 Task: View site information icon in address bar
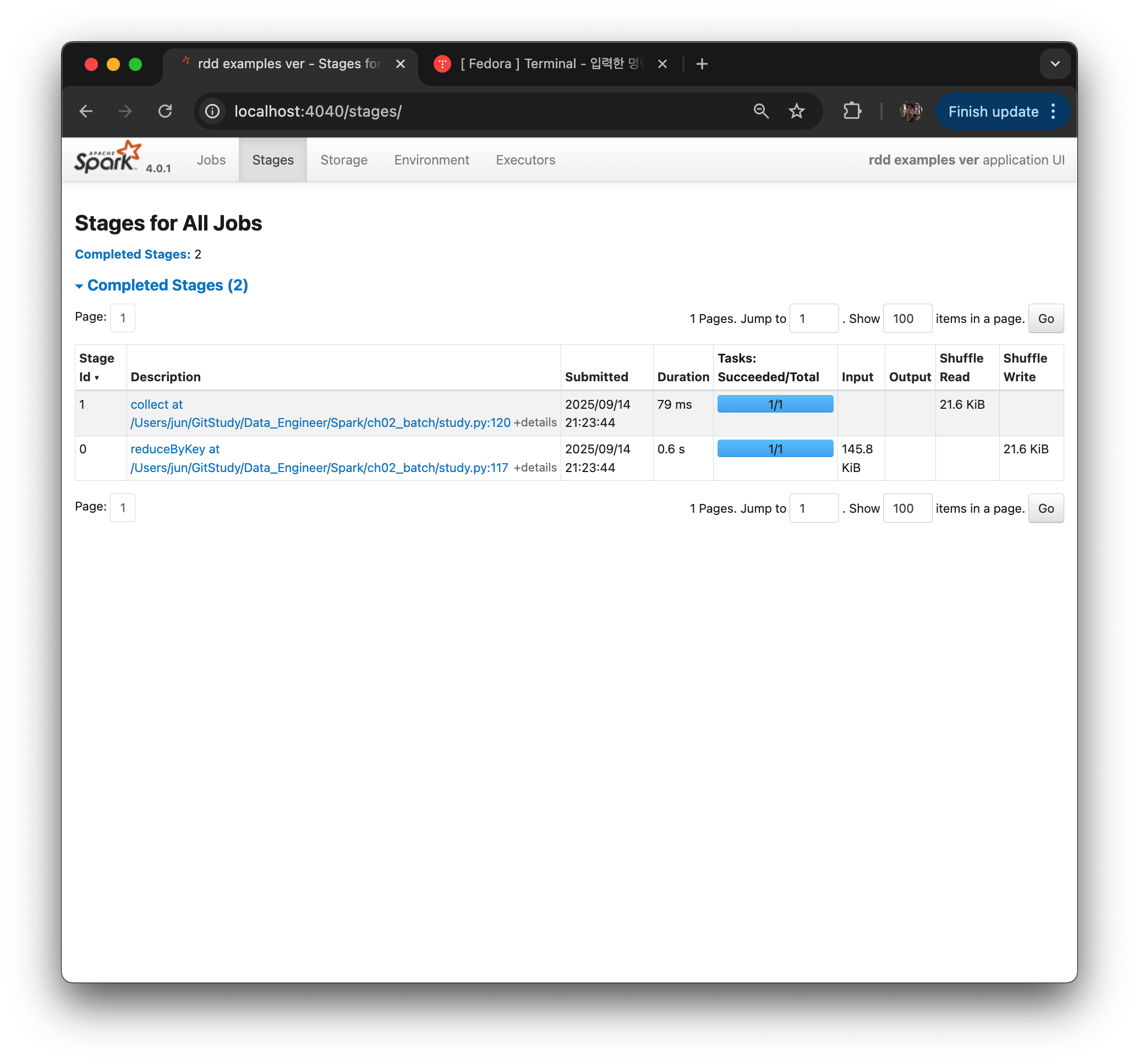[212, 111]
